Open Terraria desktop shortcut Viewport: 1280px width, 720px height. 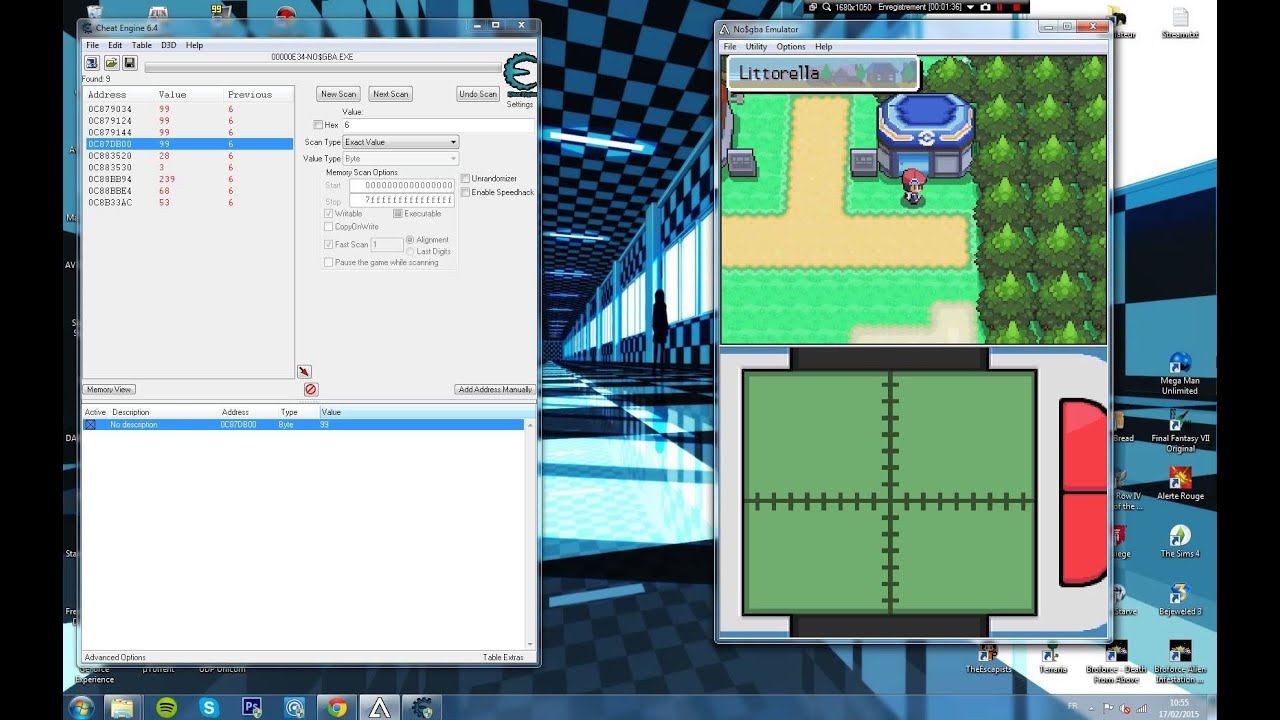1052,658
